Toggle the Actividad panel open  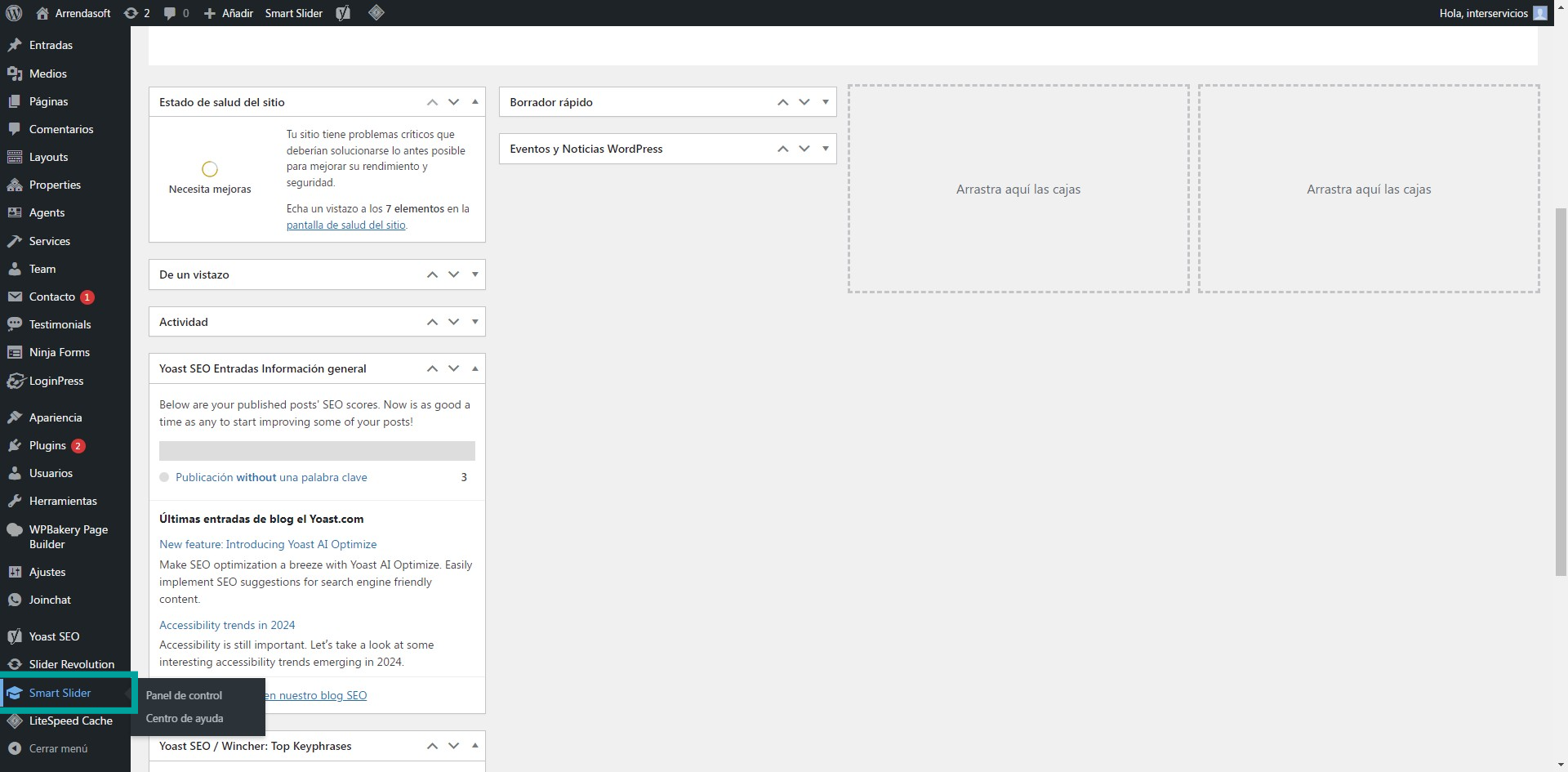475,322
